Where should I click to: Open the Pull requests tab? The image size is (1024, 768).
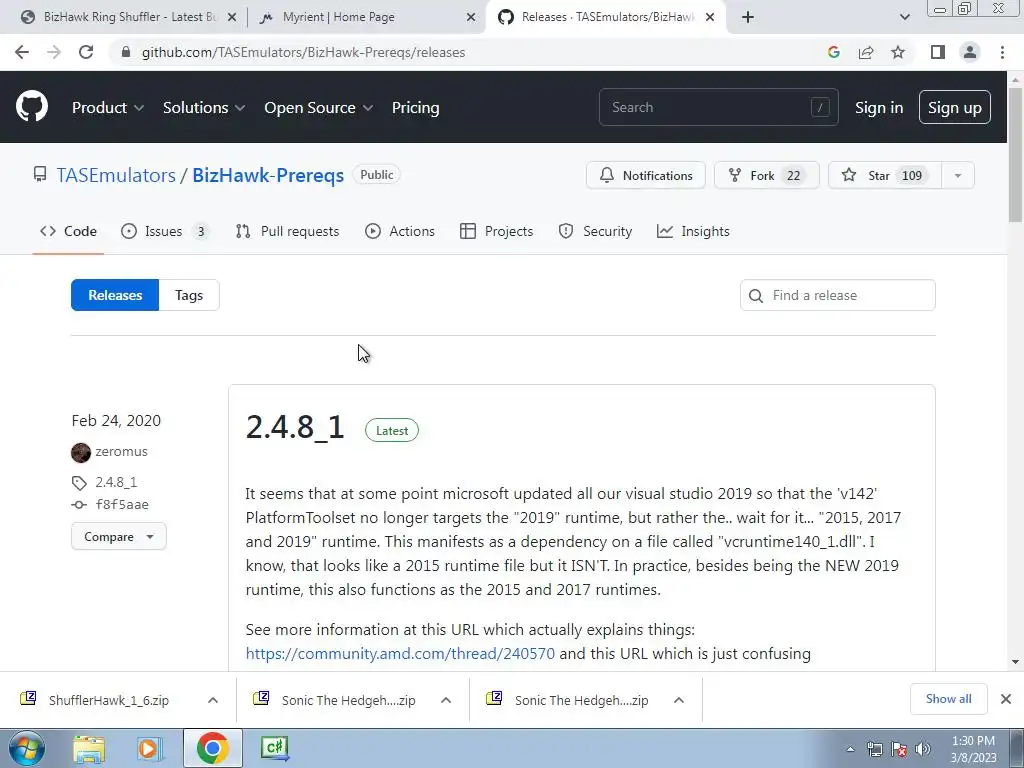pos(287,231)
